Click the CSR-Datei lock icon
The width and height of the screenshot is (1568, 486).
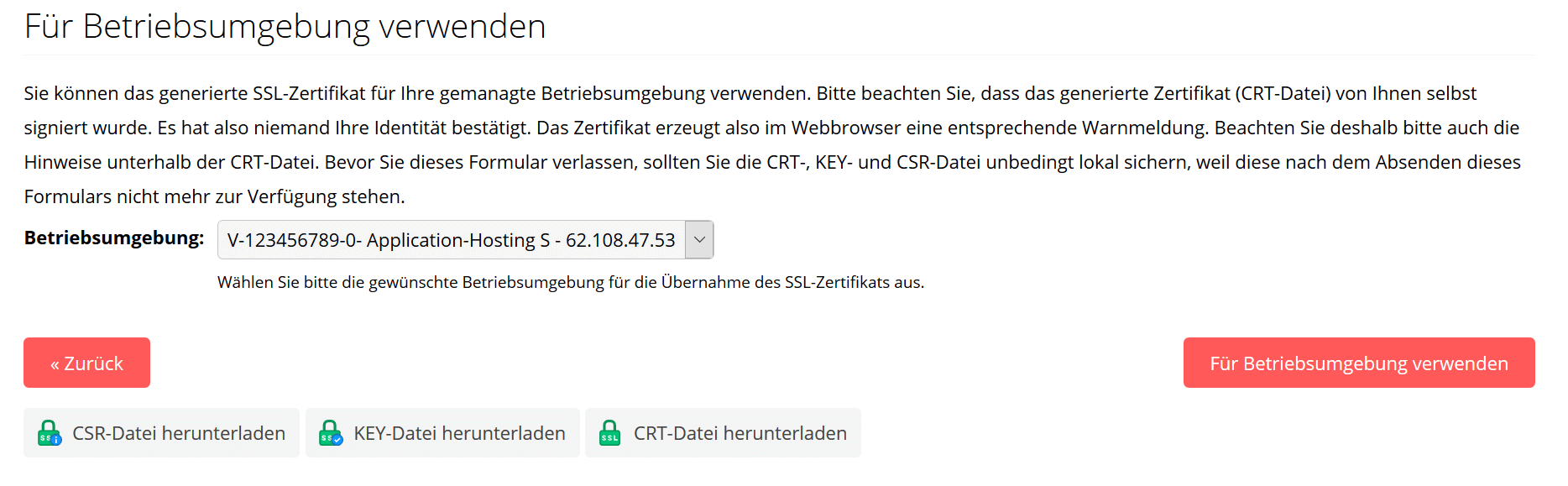[50, 433]
